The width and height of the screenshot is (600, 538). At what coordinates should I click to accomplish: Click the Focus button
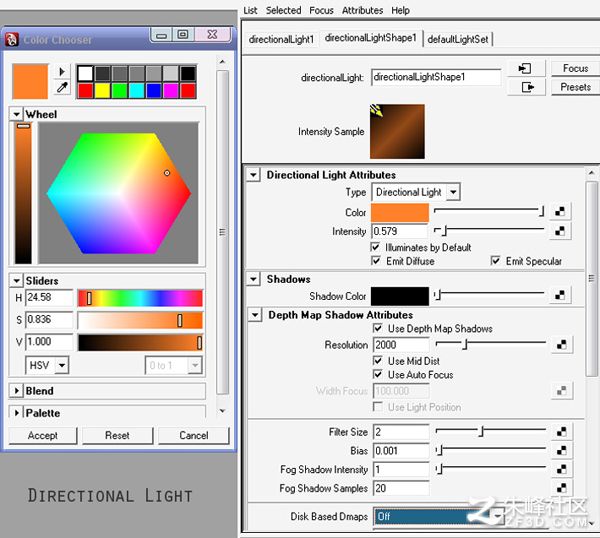click(575, 68)
